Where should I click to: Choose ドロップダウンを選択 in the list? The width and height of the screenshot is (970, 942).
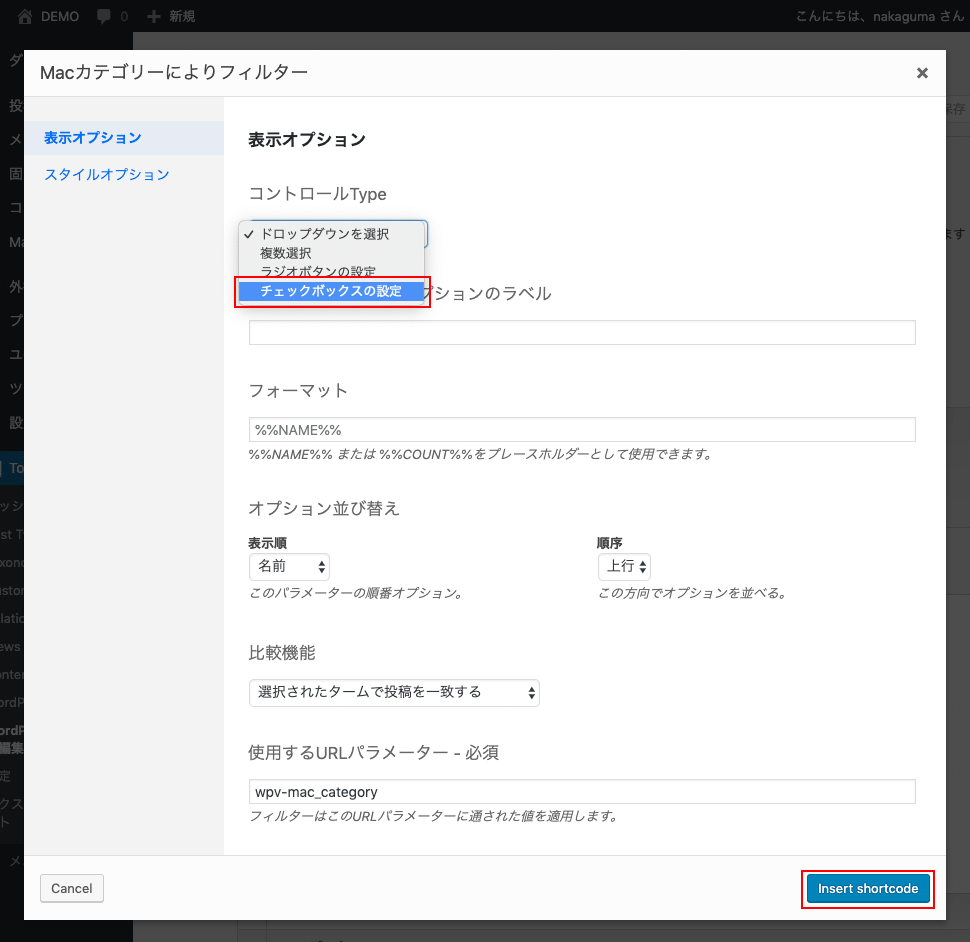point(331,234)
